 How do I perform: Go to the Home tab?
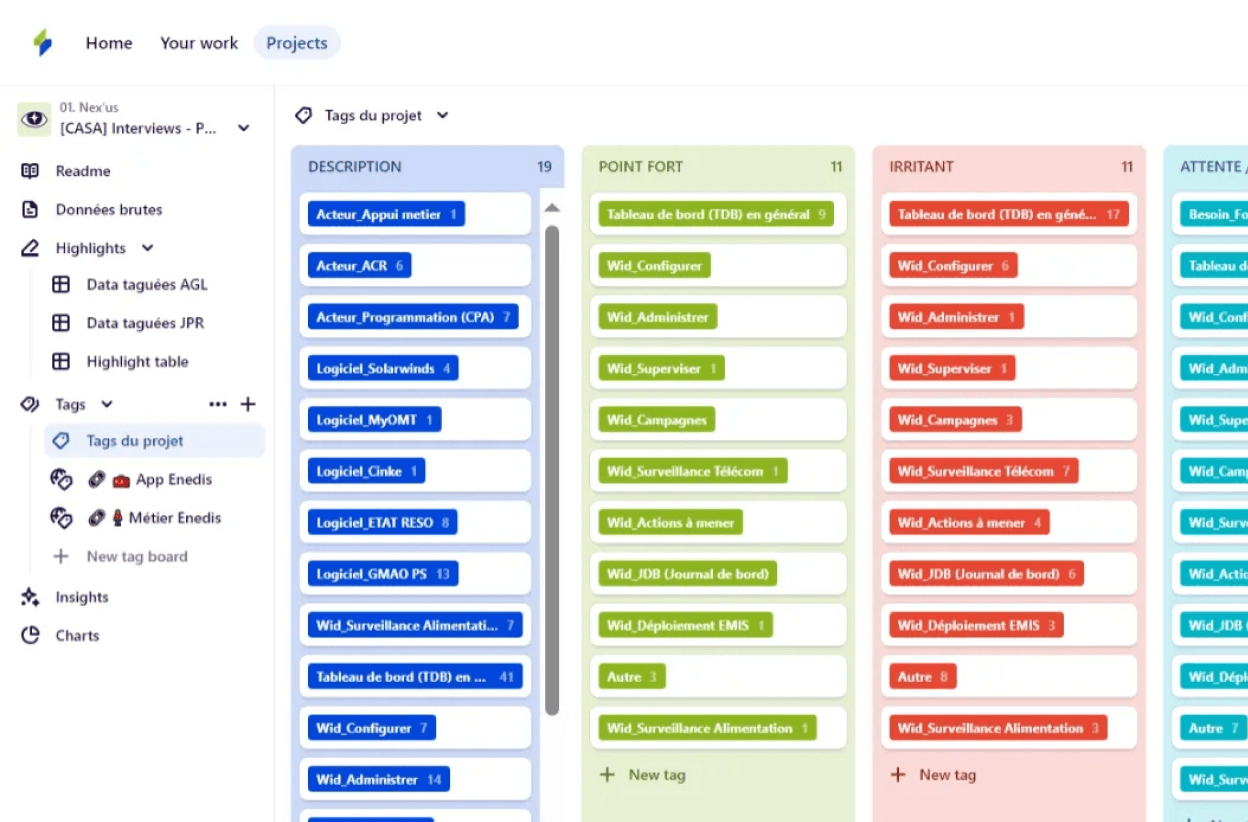[109, 43]
